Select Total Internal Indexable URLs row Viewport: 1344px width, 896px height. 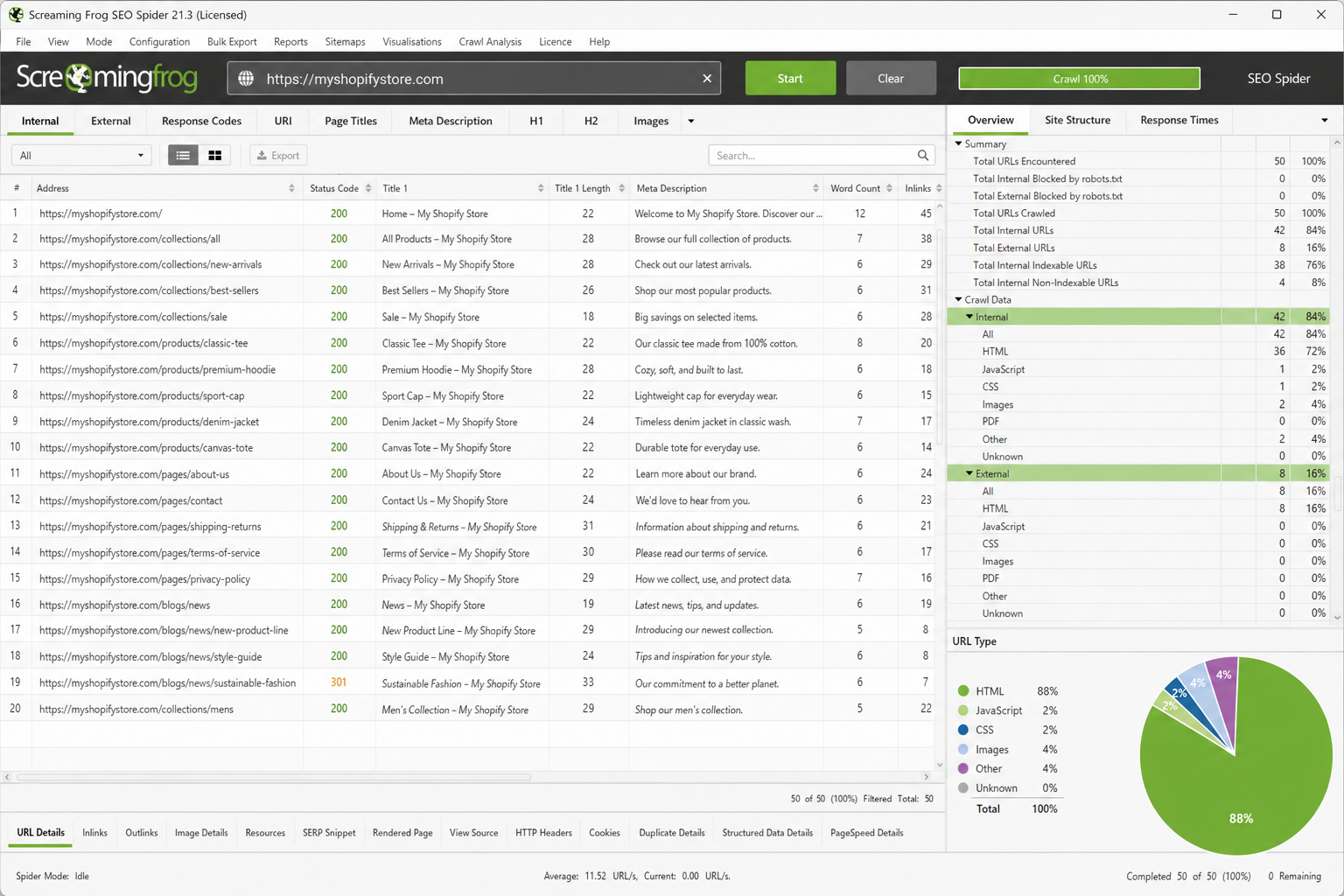(x=1138, y=265)
